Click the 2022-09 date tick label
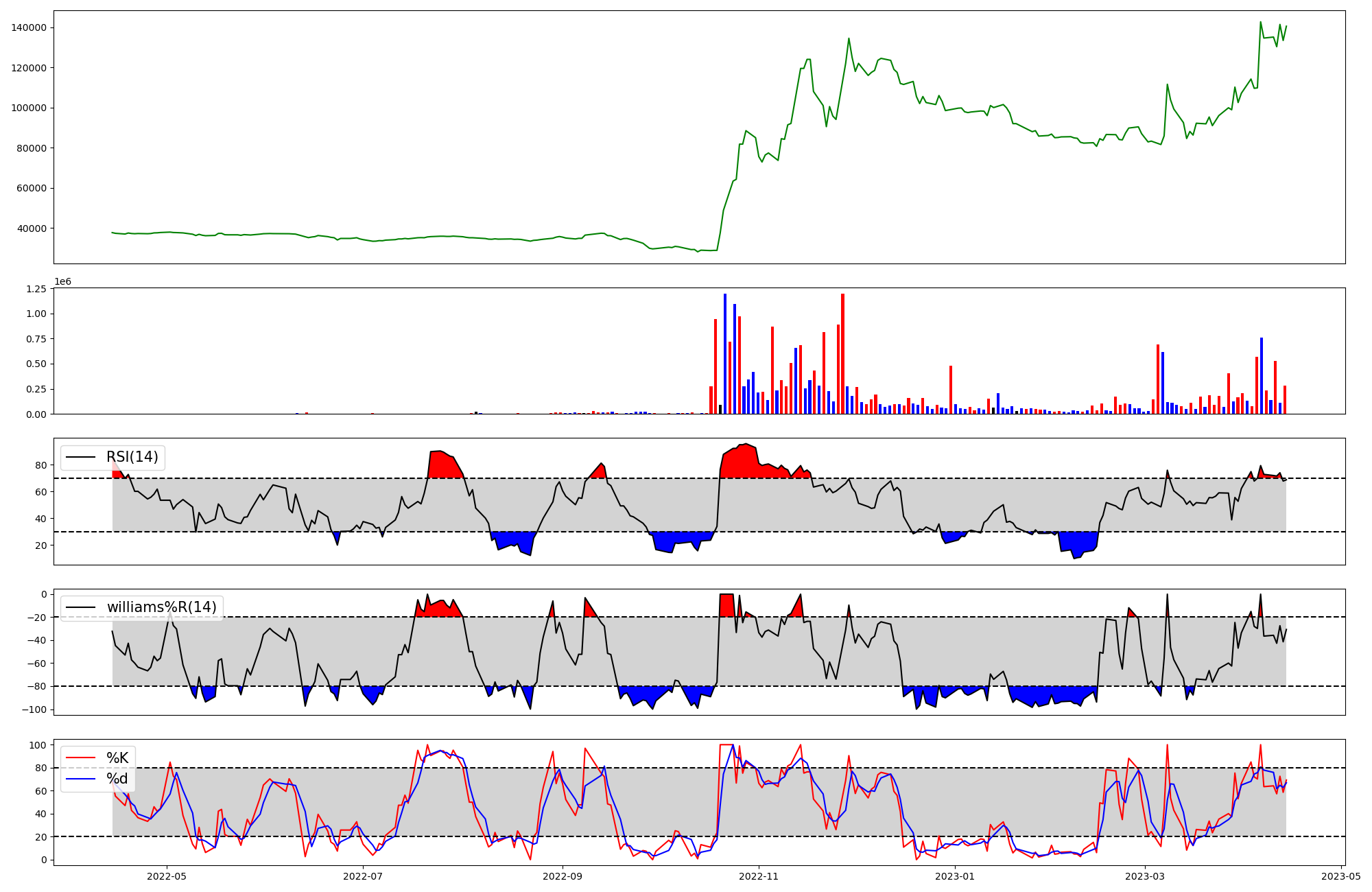Screen dimensions: 1372x892 (x=563, y=876)
